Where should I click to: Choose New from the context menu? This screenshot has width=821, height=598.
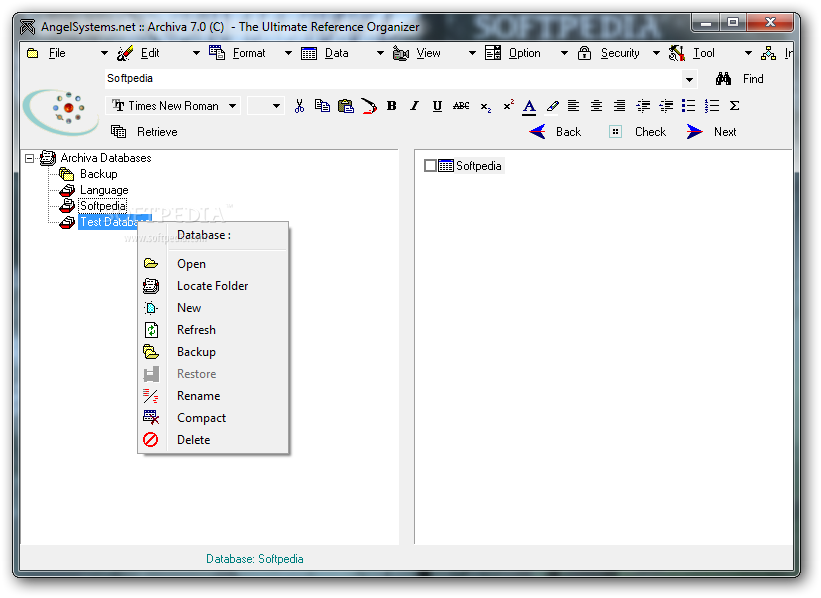pyautogui.click(x=214, y=308)
